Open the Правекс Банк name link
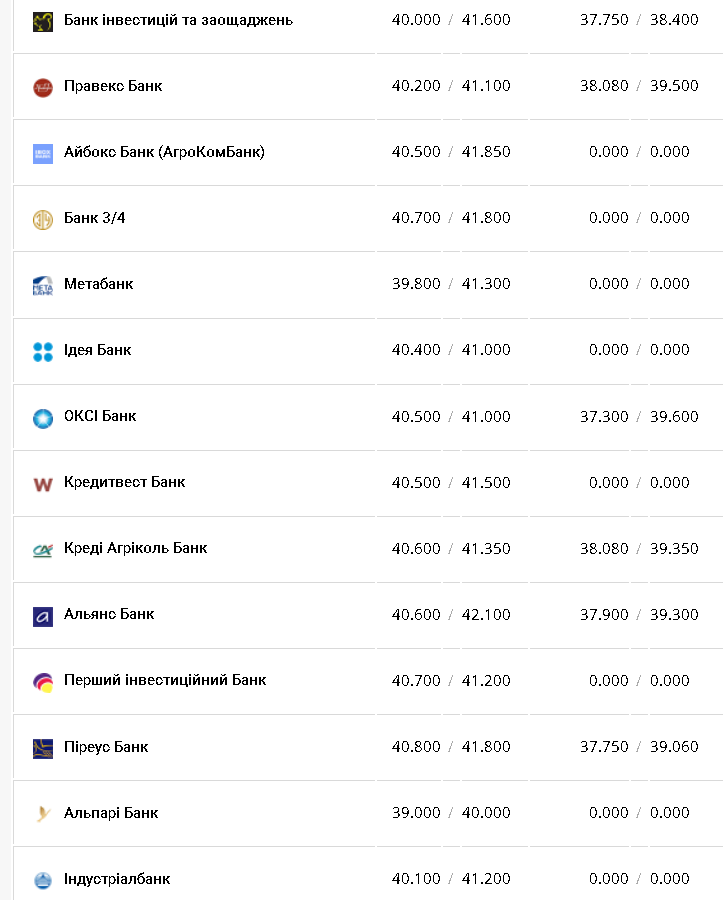The width and height of the screenshot is (723, 900). [113, 86]
